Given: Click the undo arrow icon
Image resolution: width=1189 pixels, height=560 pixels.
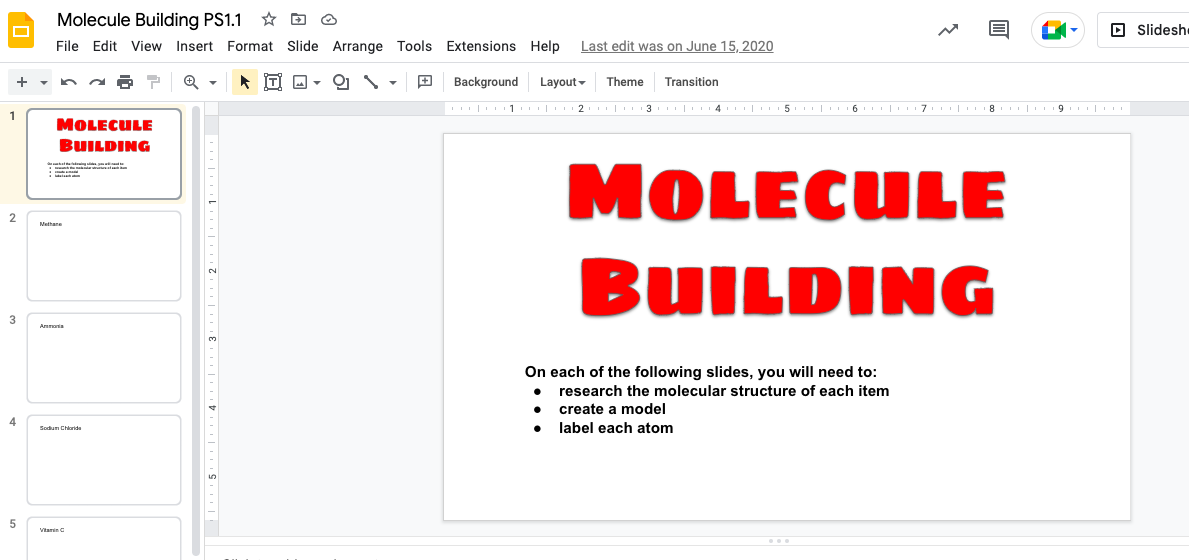Looking at the screenshot, I should (x=69, y=82).
